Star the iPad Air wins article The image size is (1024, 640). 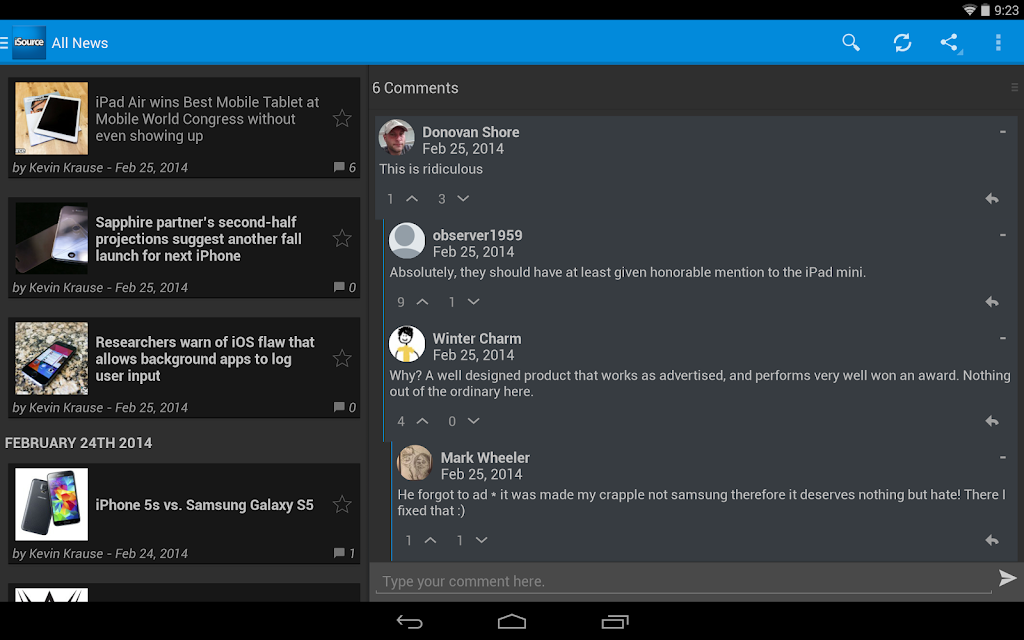click(x=342, y=118)
